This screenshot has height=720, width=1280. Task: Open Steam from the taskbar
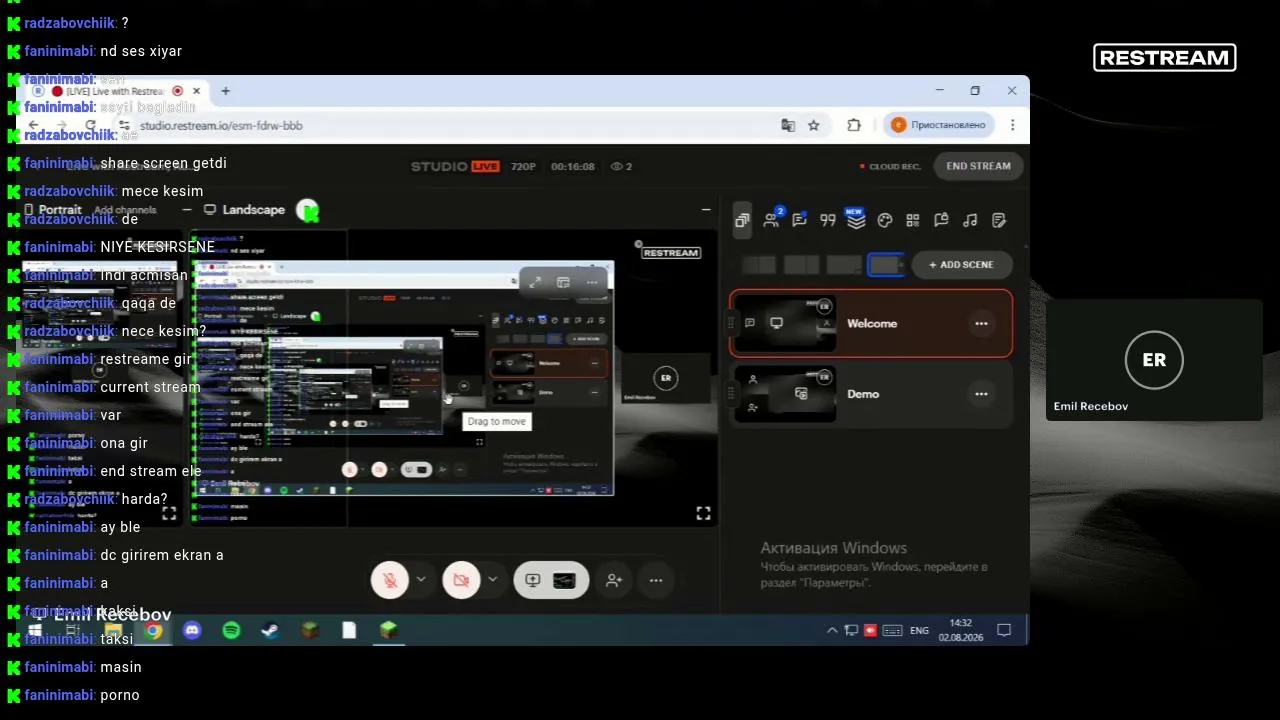click(270, 630)
